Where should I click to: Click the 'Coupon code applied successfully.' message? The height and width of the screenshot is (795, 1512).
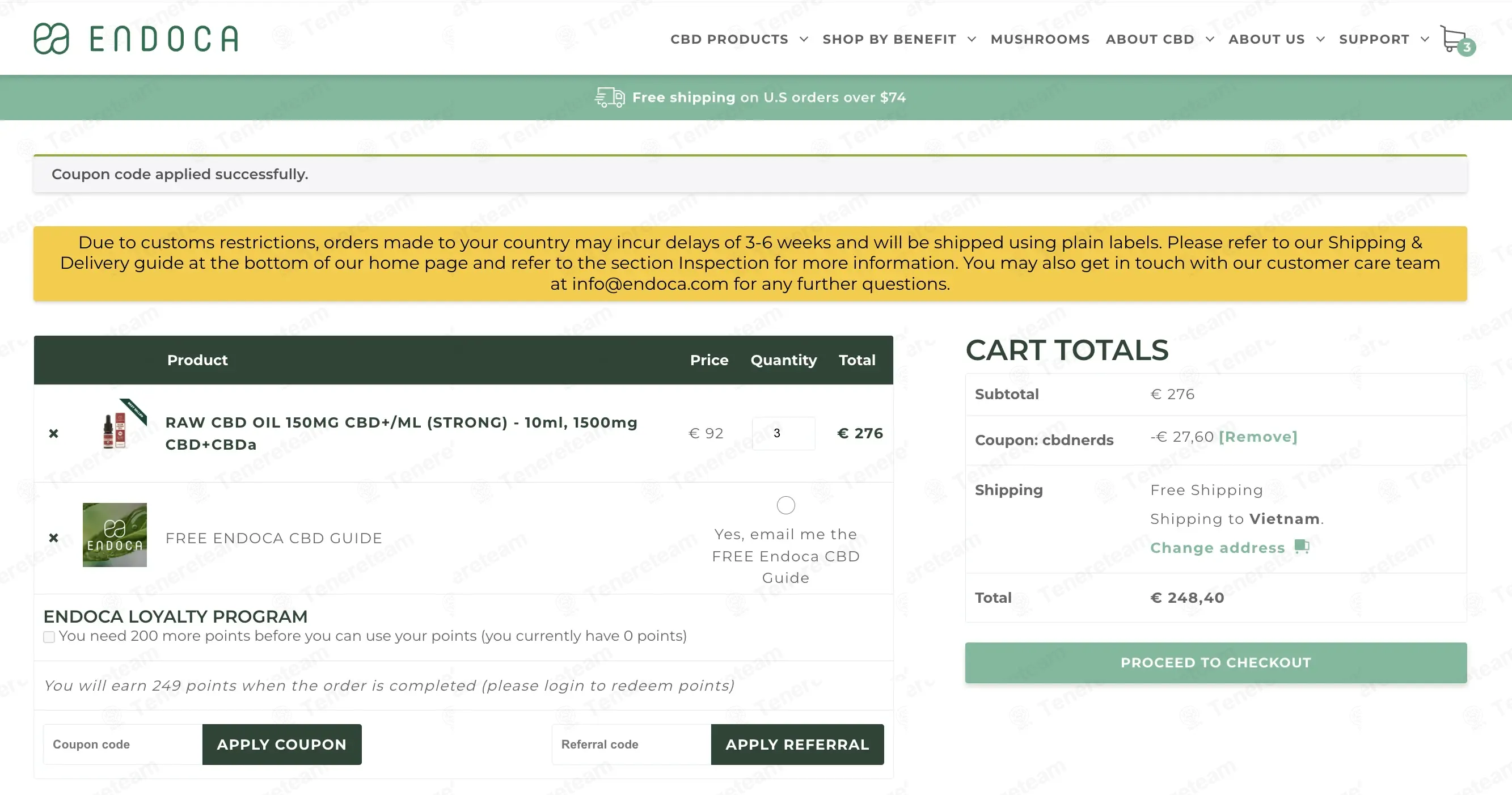pyautogui.click(x=180, y=174)
